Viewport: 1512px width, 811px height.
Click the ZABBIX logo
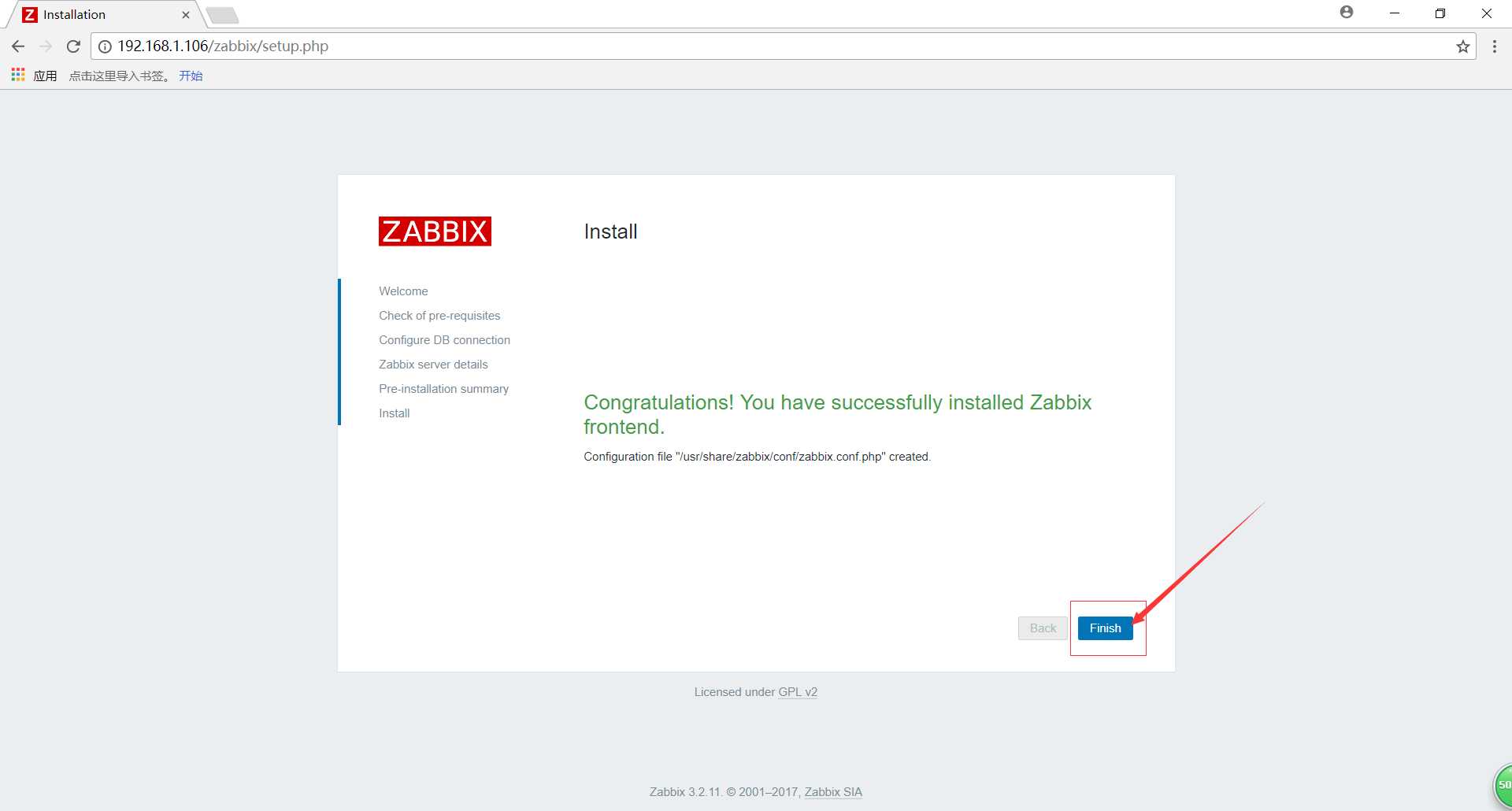(x=435, y=231)
